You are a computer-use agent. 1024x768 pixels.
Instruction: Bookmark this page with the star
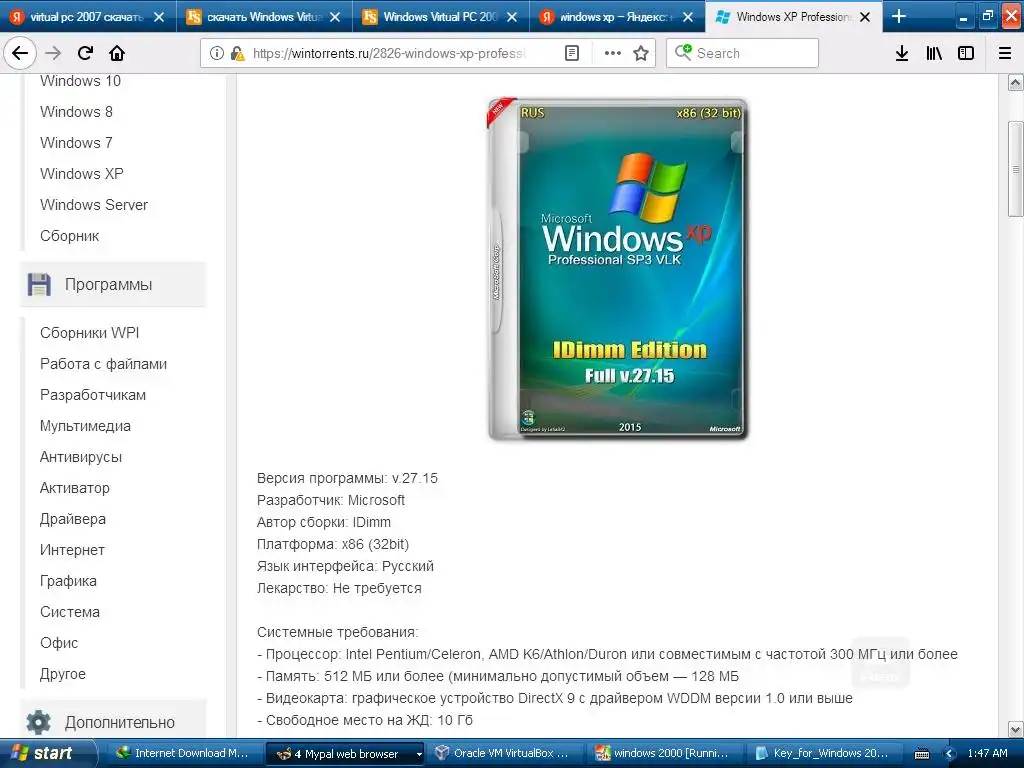click(x=641, y=53)
